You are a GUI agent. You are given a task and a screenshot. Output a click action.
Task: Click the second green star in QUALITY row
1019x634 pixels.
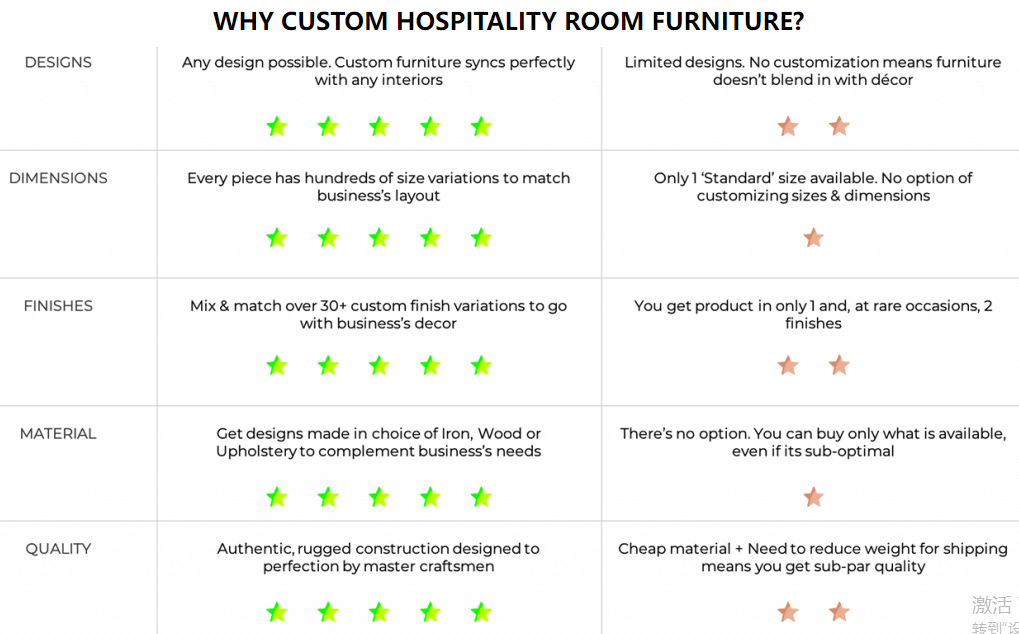(328, 612)
